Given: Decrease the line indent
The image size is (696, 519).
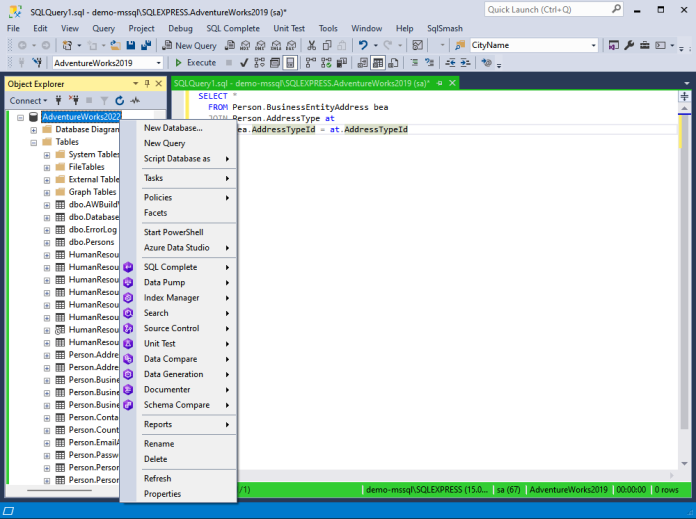Looking at the screenshot, I should pyautogui.click(x=450, y=63).
